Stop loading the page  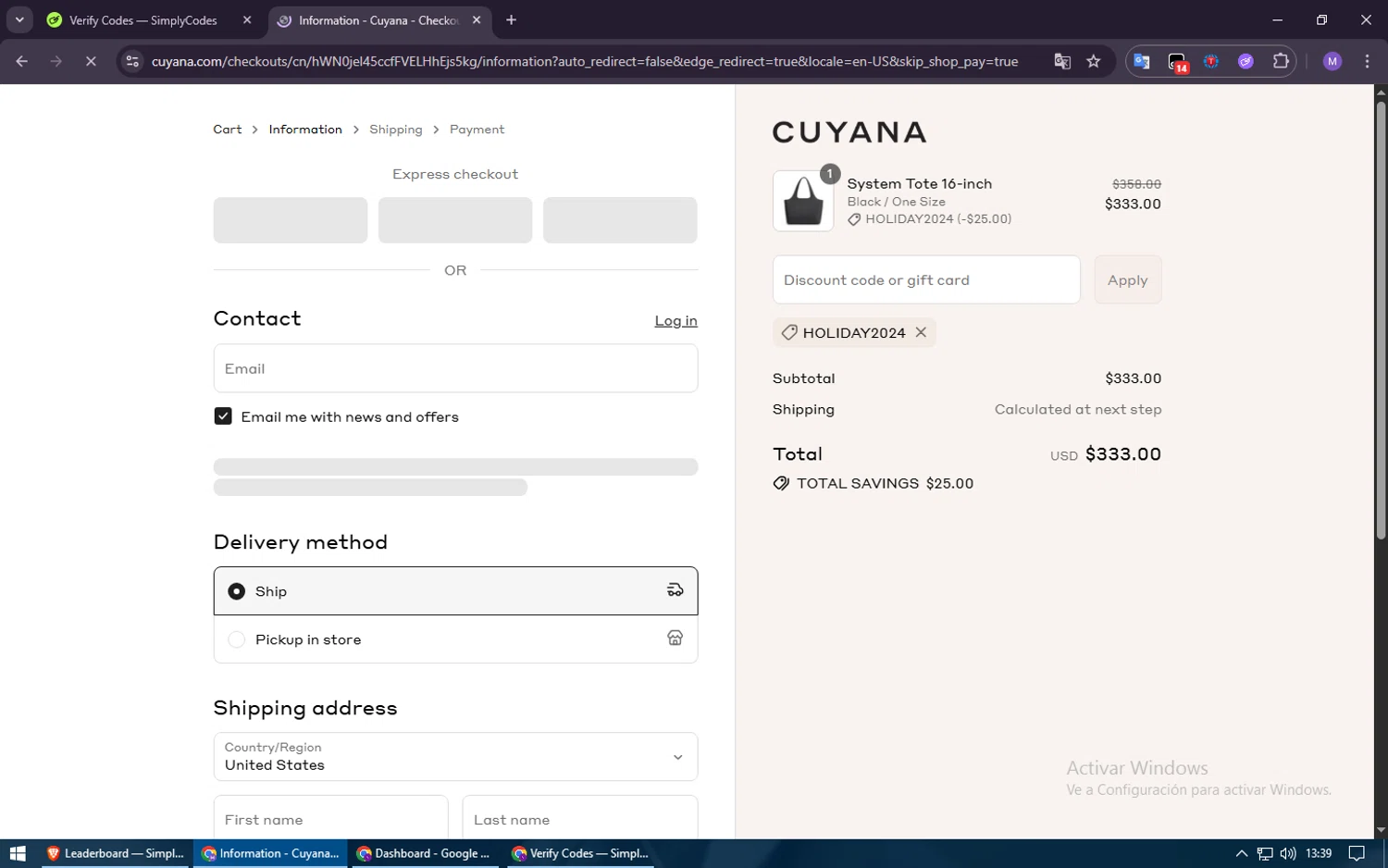coord(91,61)
